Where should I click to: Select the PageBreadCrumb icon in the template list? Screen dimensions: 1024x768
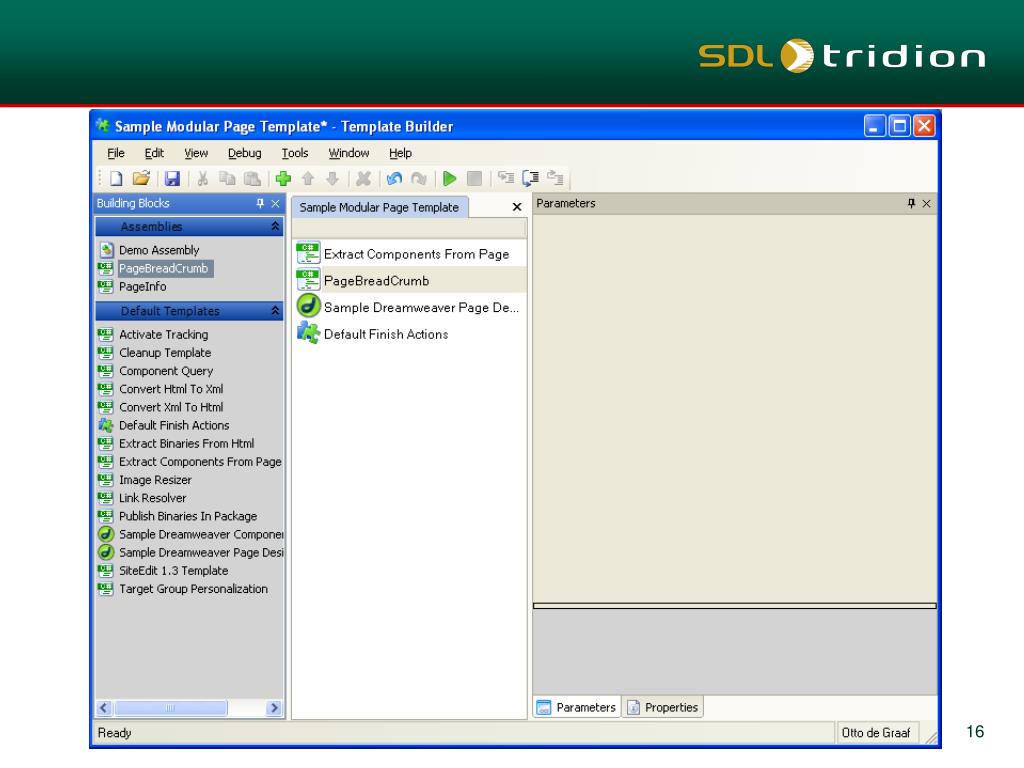(x=309, y=281)
